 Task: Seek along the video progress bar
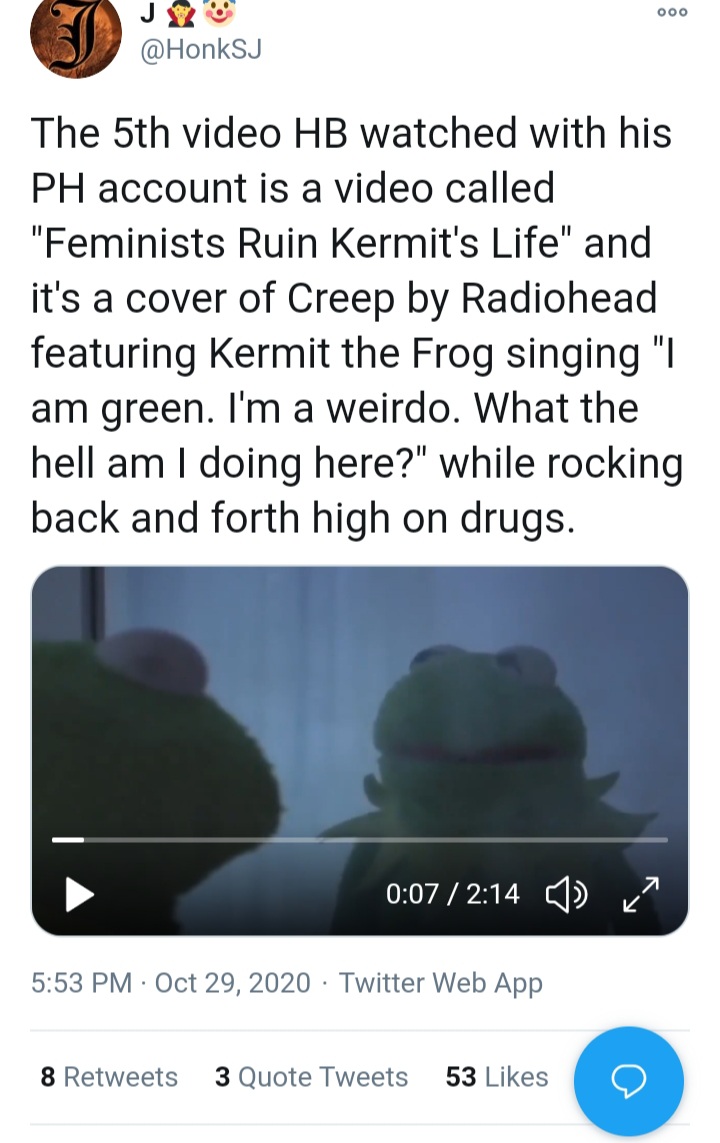tap(359, 840)
